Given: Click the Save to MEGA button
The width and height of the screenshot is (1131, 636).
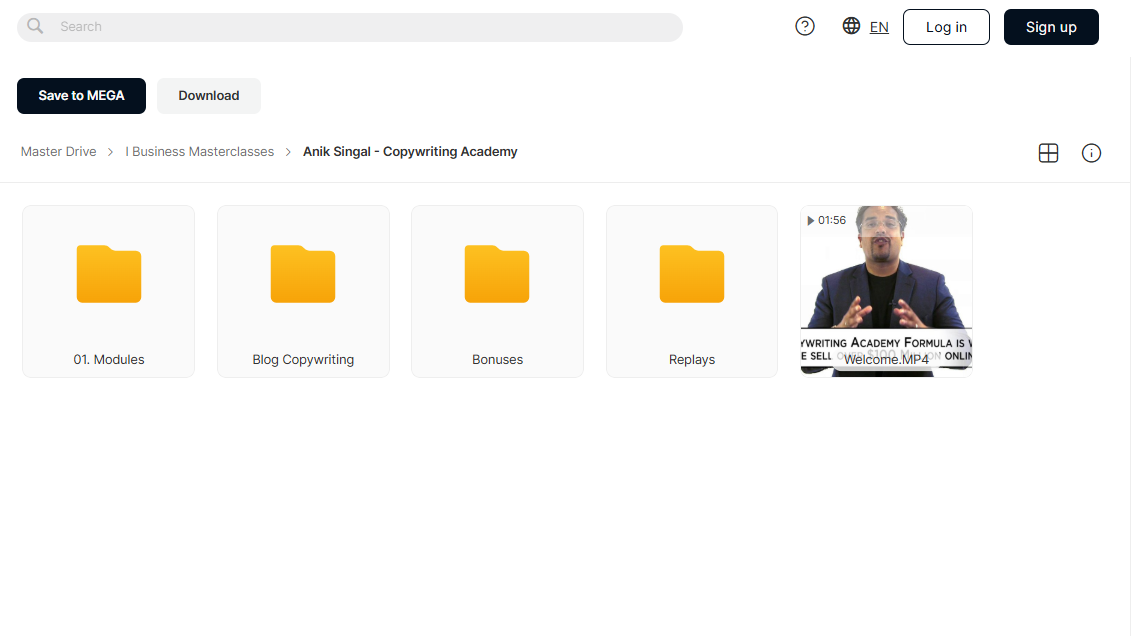Looking at the screenshot, I should pos(82,96).
